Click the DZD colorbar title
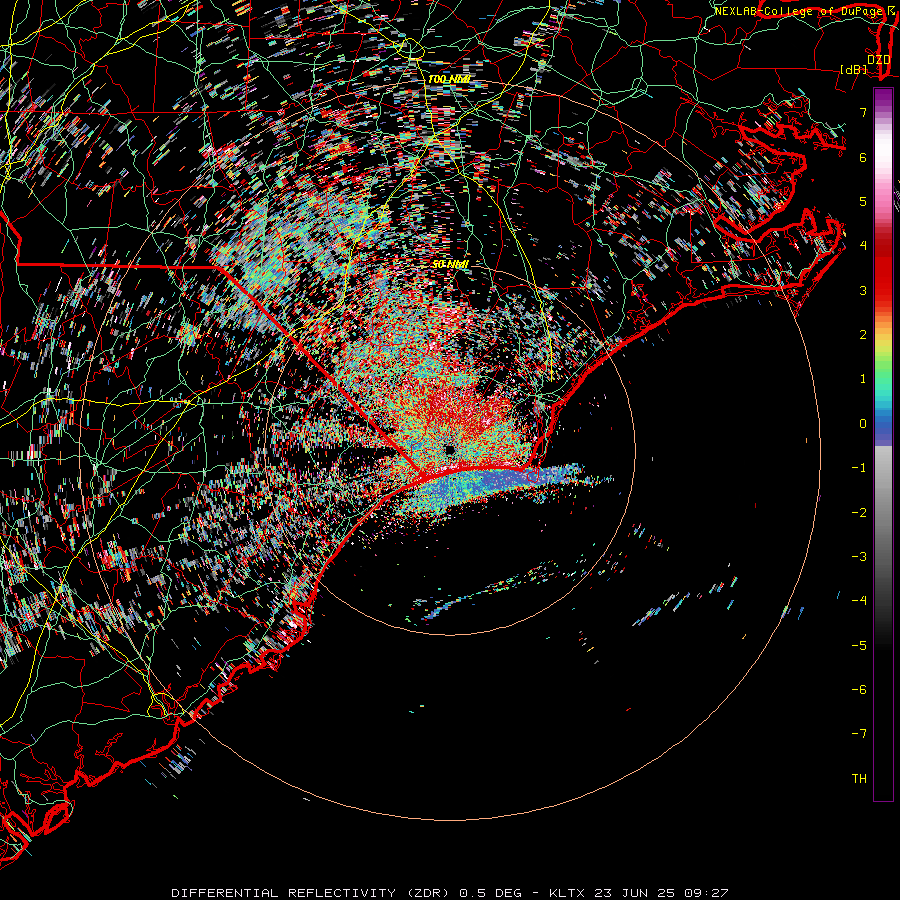Screen dimensions: 900x900 coord(878,60)
